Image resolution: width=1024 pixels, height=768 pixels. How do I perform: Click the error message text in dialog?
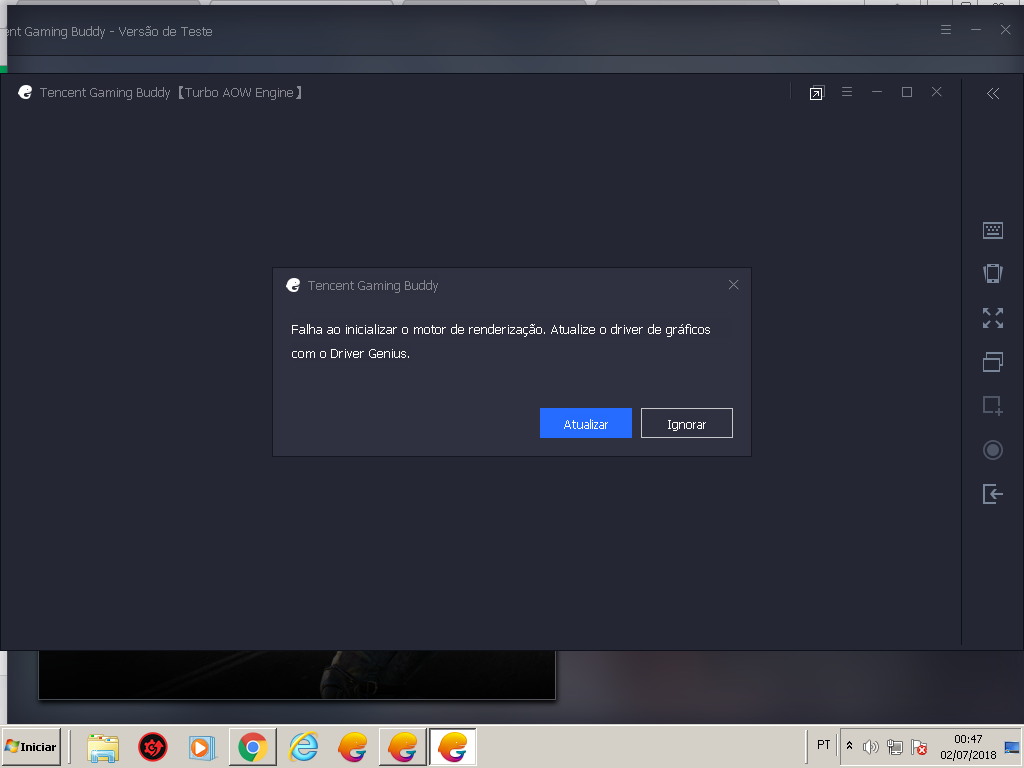pyautogui.click(x=500, y=342)
